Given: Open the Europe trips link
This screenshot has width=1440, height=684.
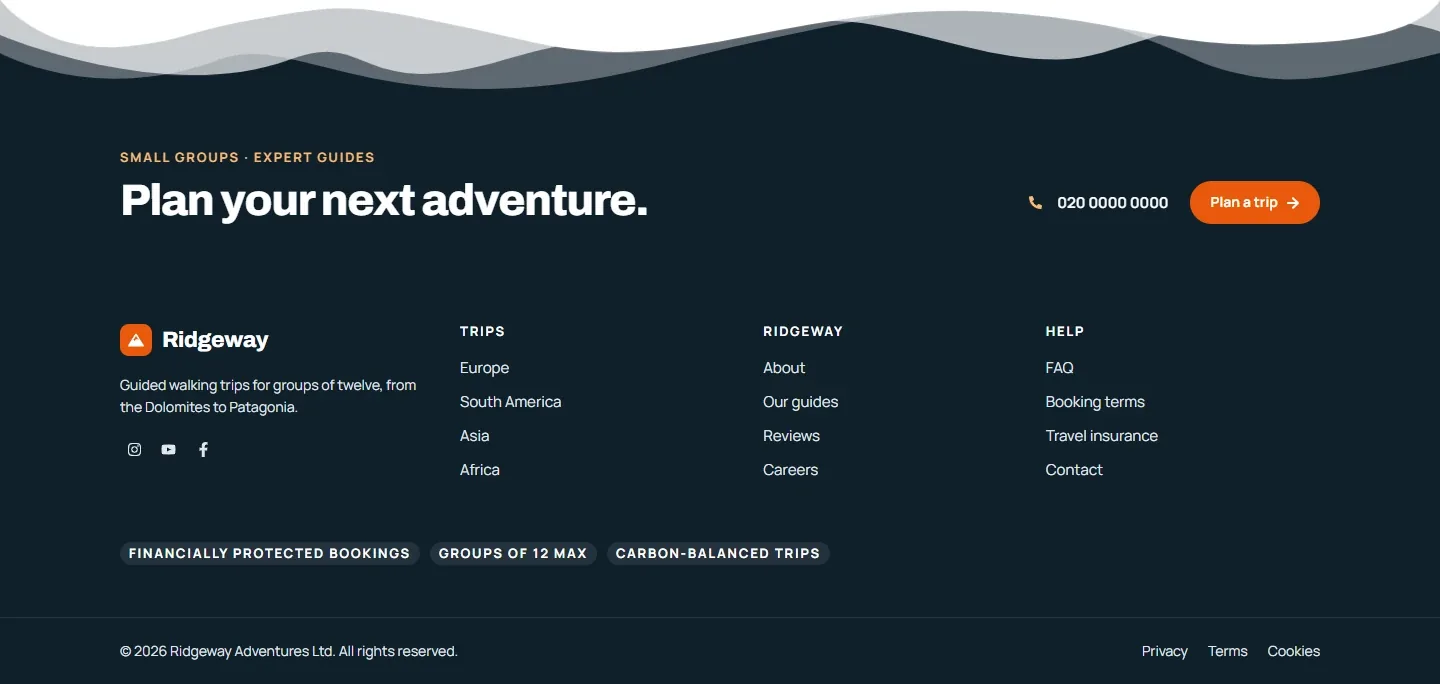Looking at the screenshot, I should pos(484,368).
